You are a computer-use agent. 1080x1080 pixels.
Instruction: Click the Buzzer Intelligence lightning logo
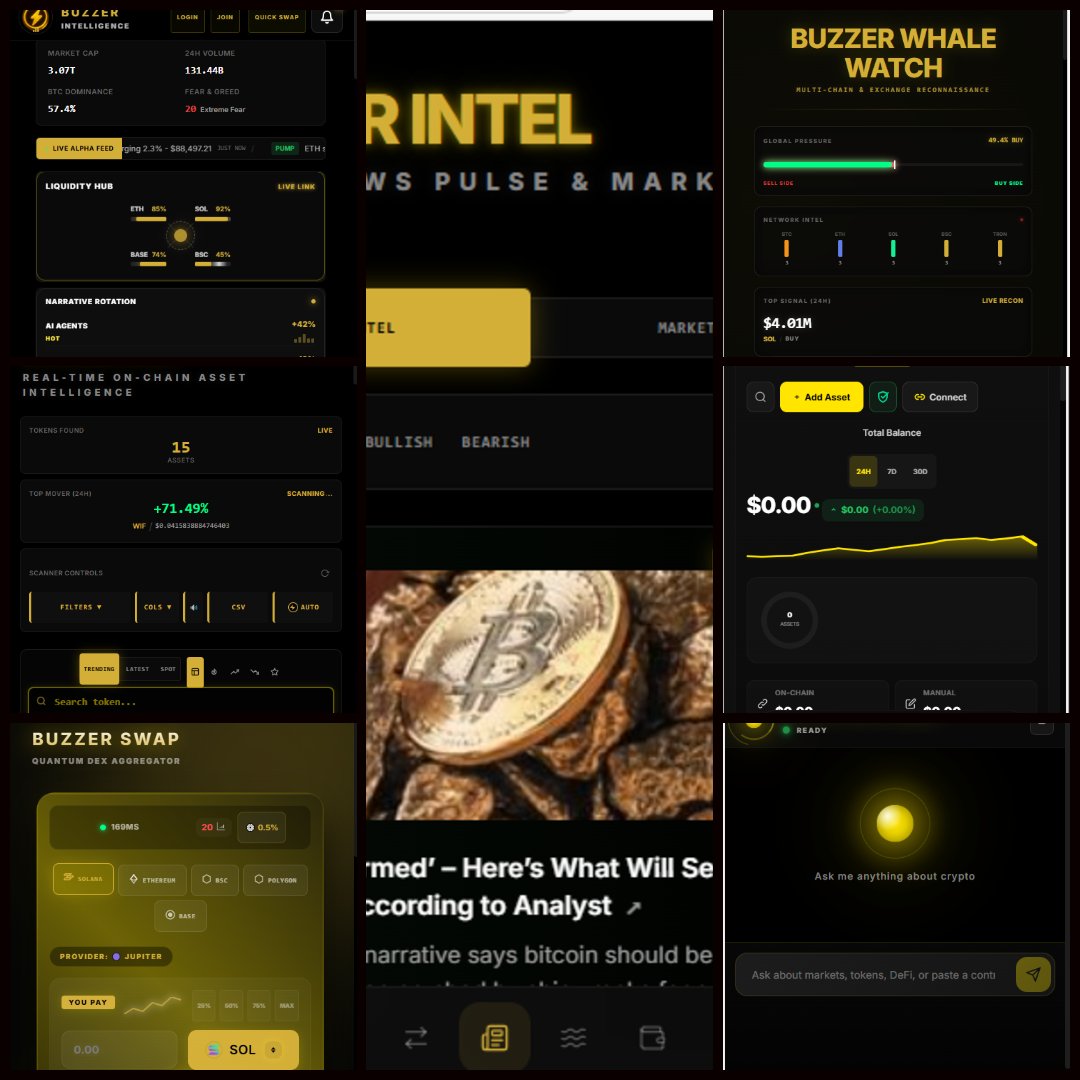coord(35,19)
